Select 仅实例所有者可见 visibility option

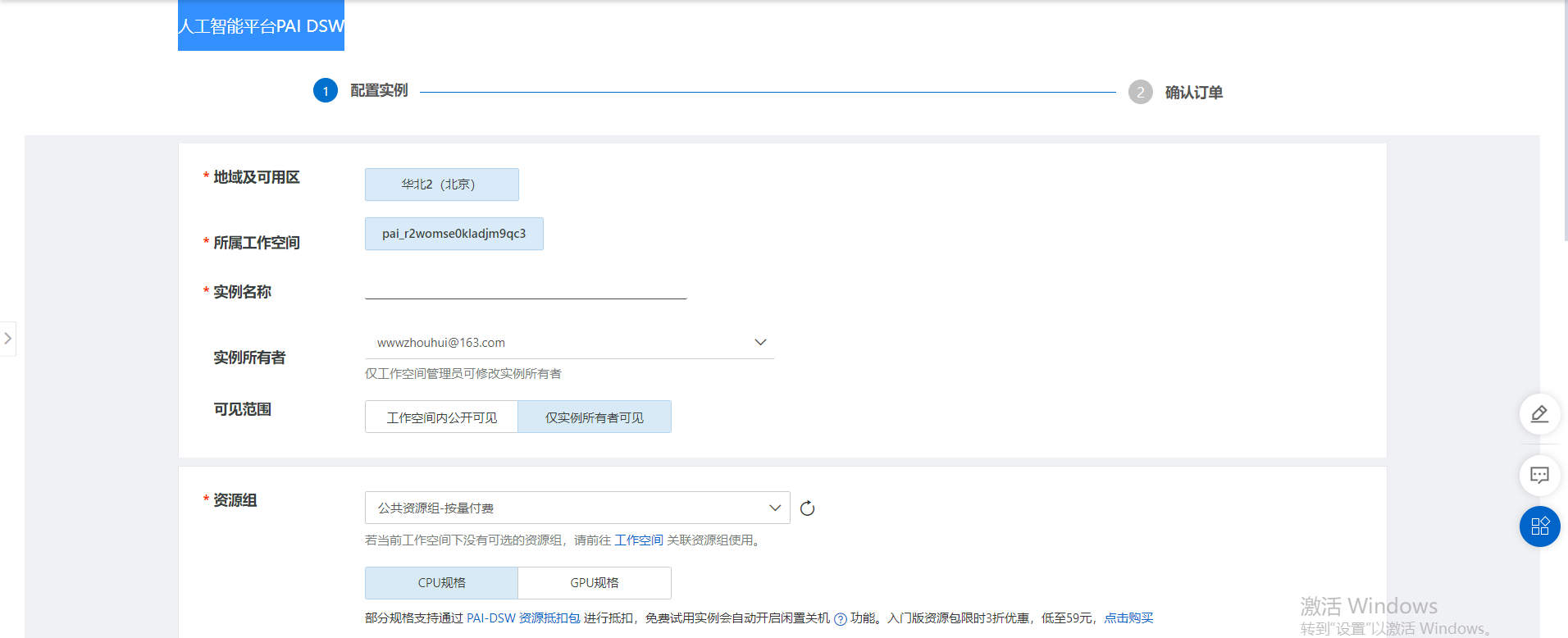click(x=594, y=417)
